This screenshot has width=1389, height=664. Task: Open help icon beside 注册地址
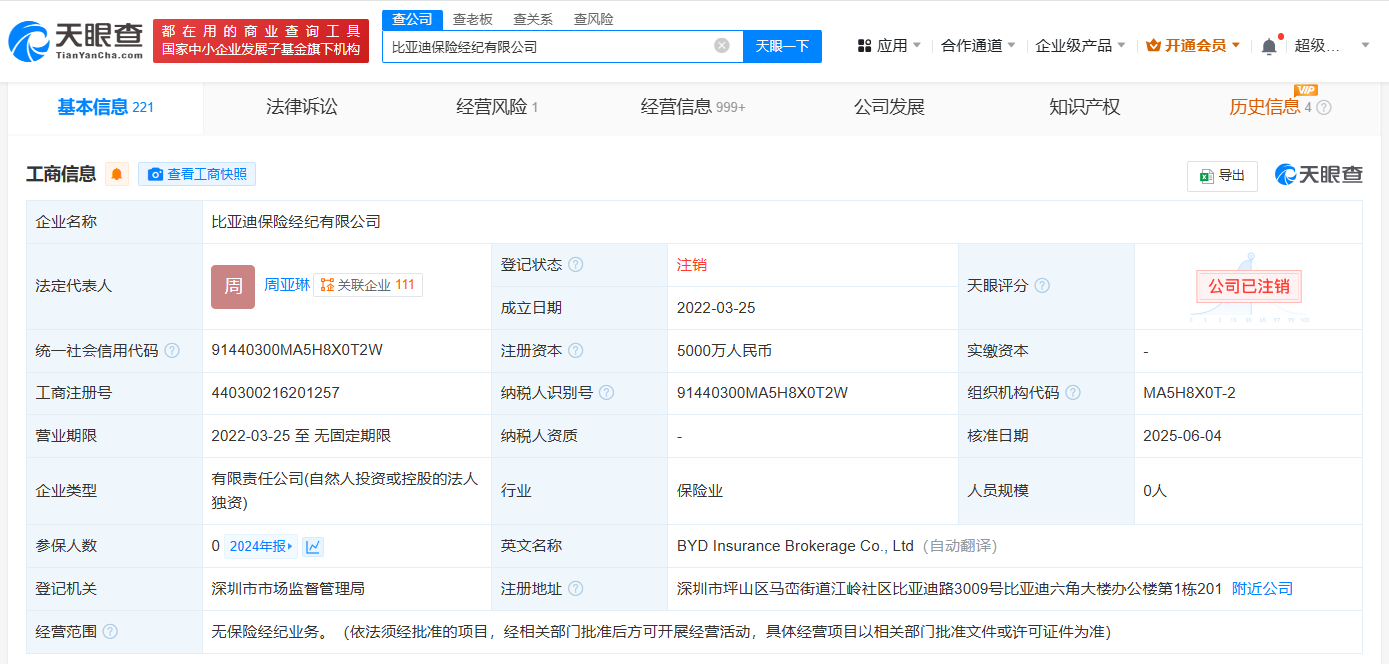click(x=575, y=589)
